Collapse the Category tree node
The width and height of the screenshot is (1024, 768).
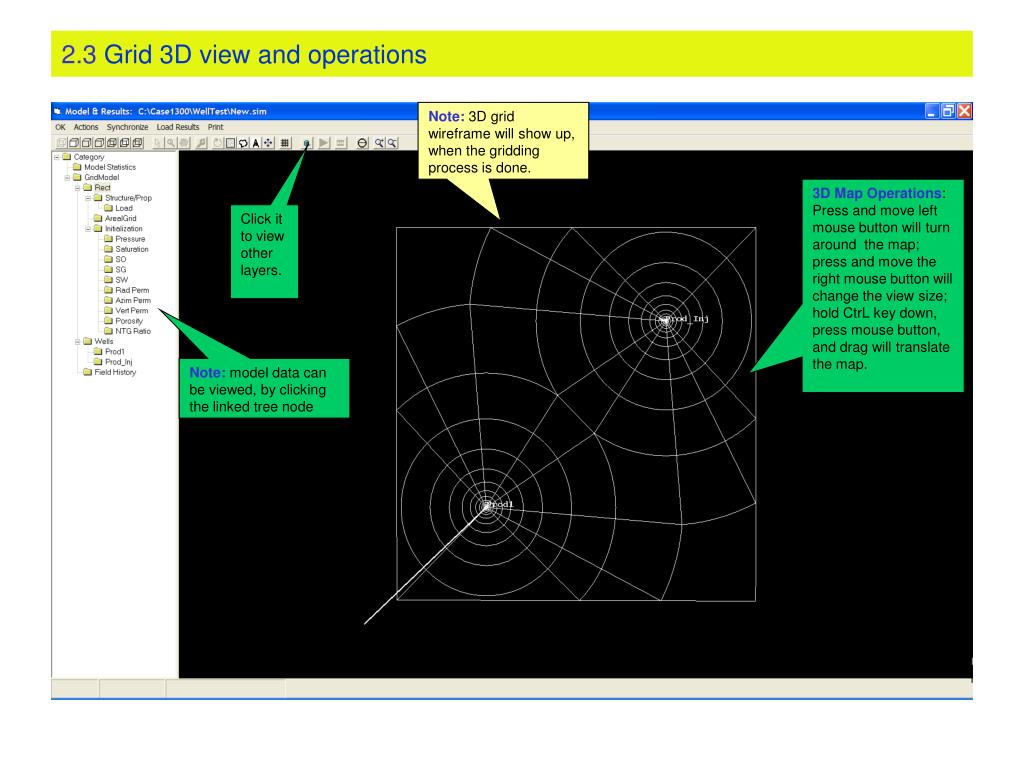click(57, 157)
